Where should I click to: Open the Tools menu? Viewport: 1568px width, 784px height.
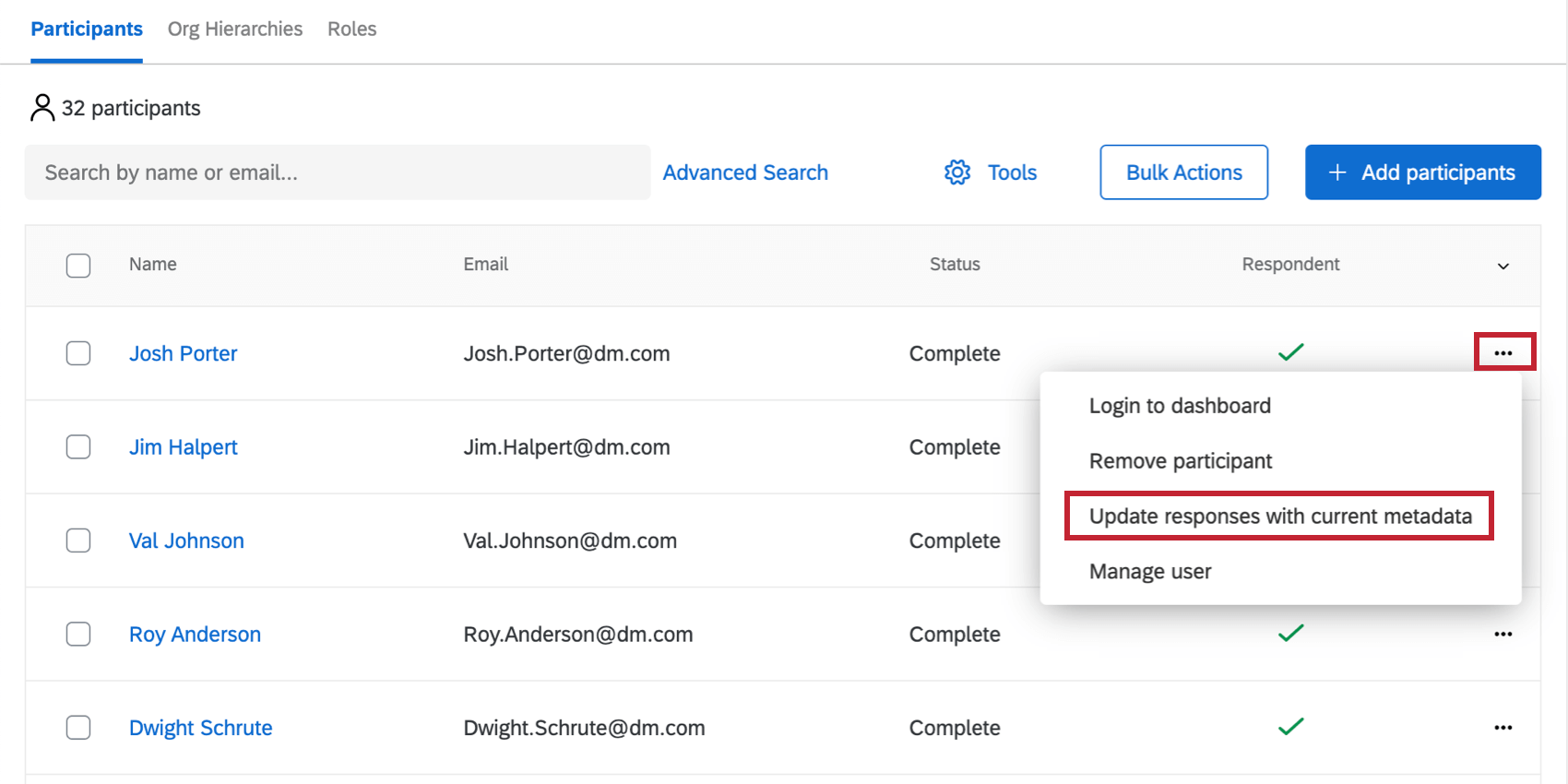(1012, 172)
